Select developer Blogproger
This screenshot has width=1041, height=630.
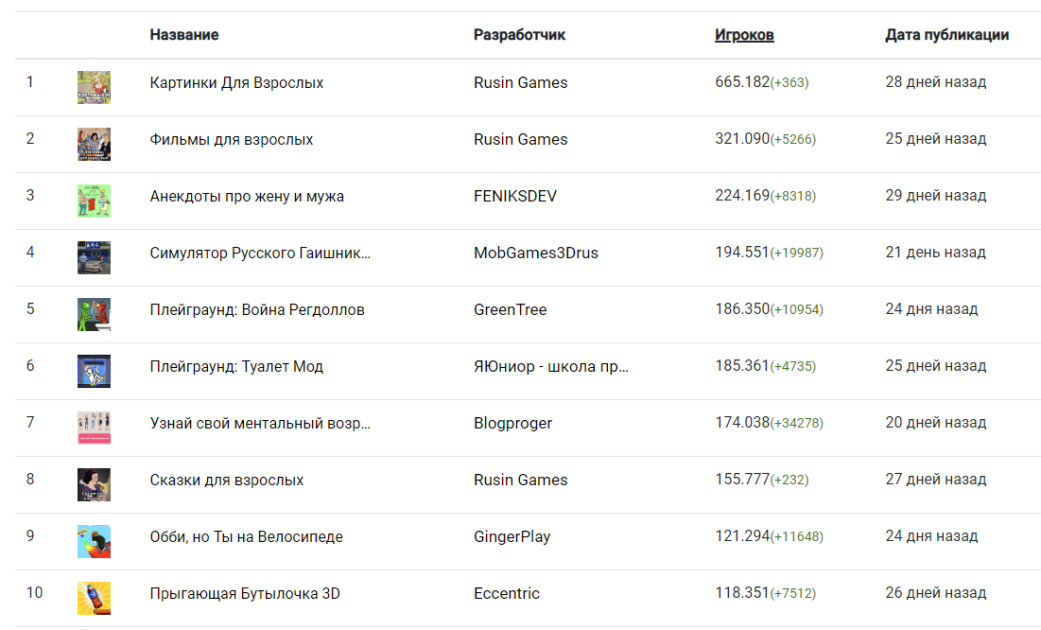(x=513, y=423)
